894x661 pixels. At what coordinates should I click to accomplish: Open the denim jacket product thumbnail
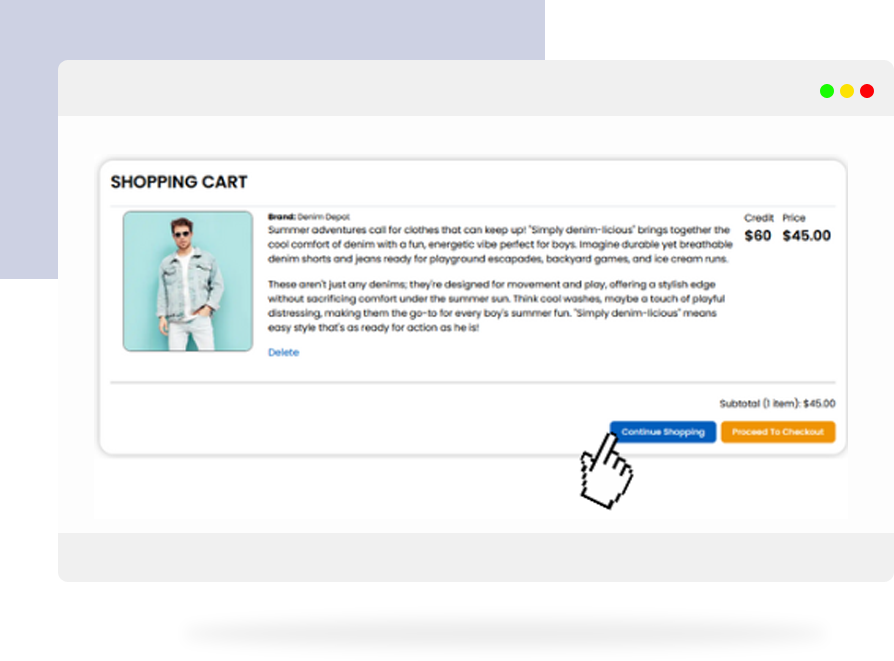point(188,281)
